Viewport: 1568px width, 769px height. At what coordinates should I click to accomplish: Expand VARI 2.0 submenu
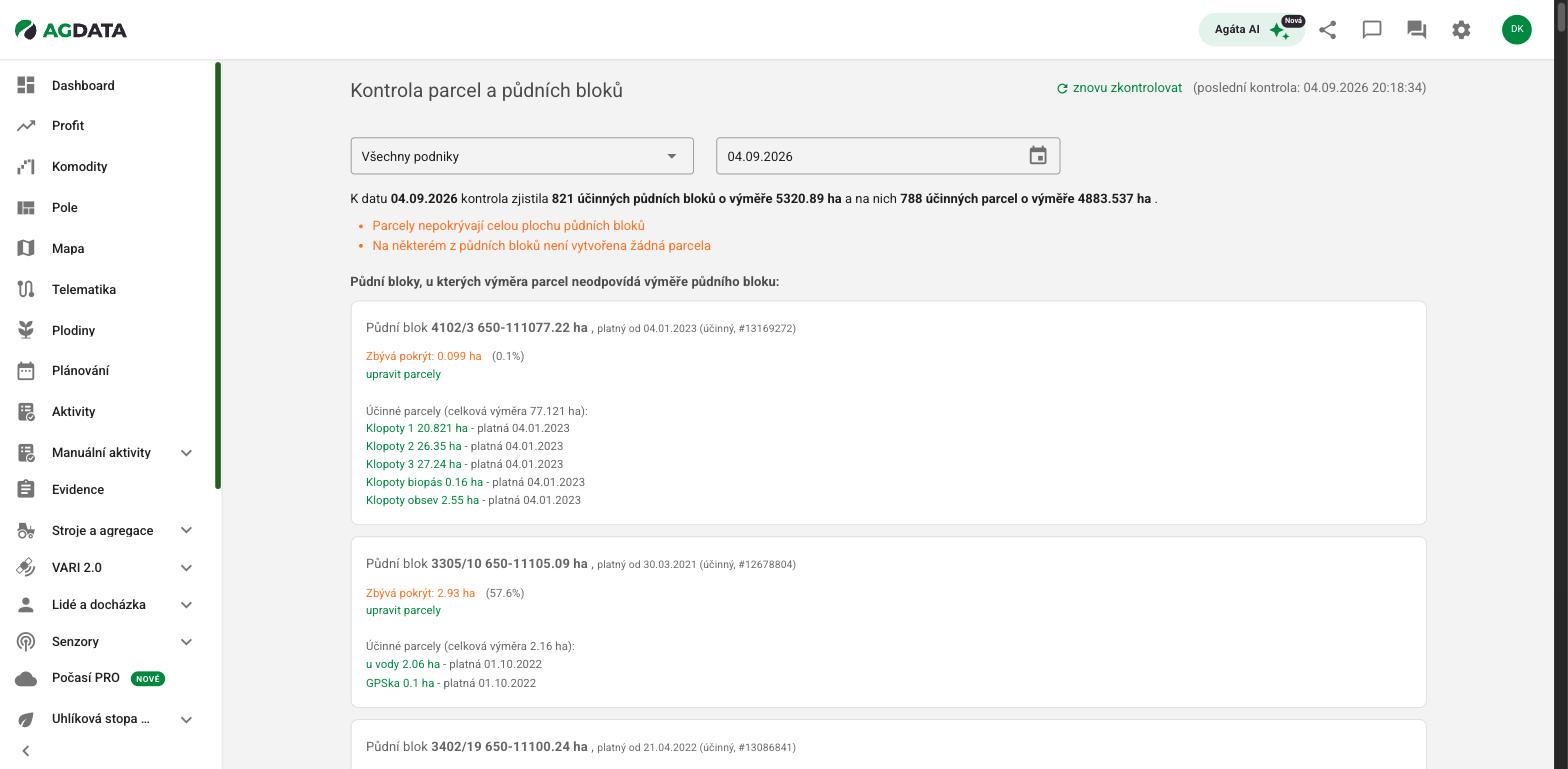click(186, 568)
